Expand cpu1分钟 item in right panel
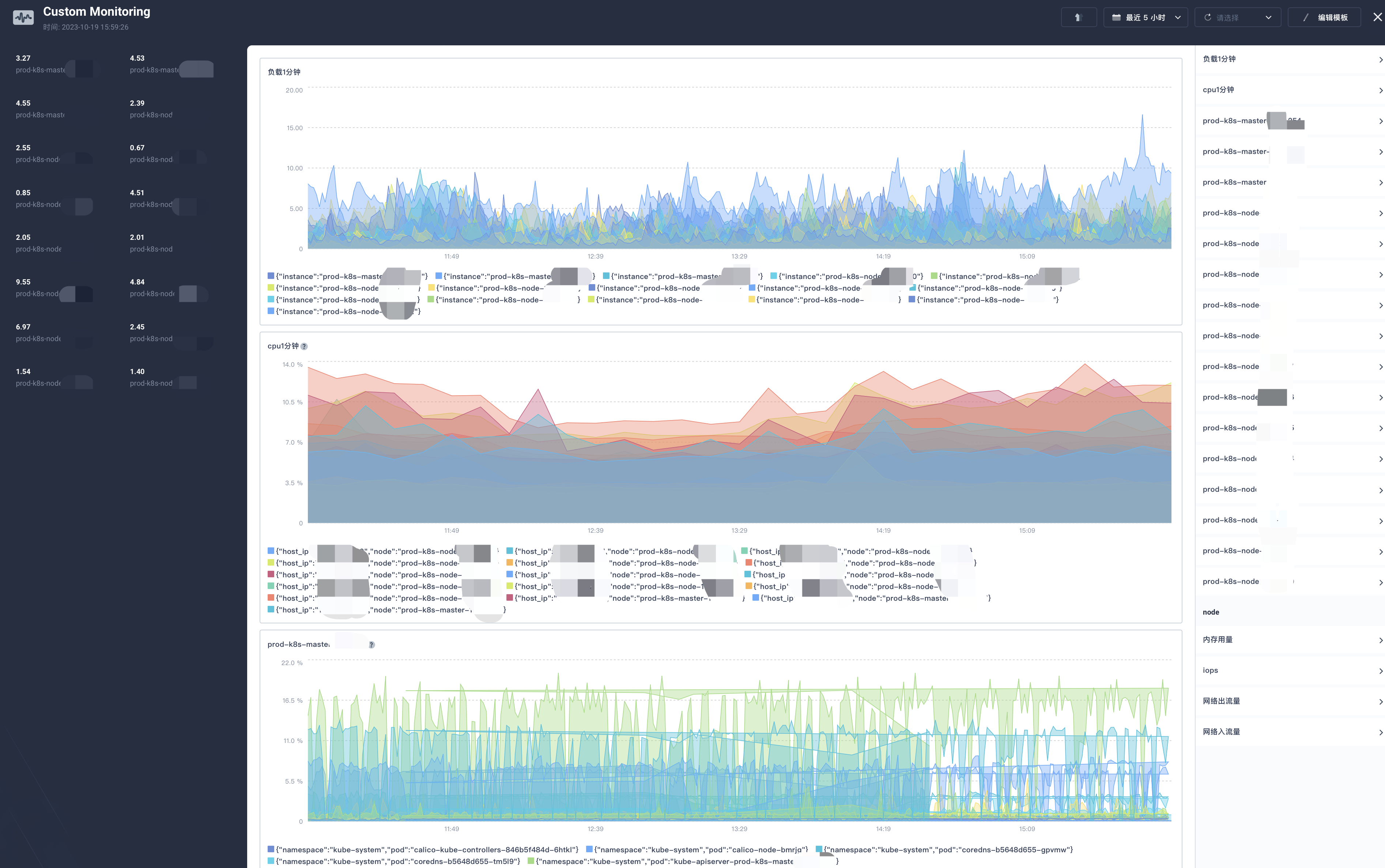This screenshot has width=1385, height=868. click(1290, 90)
